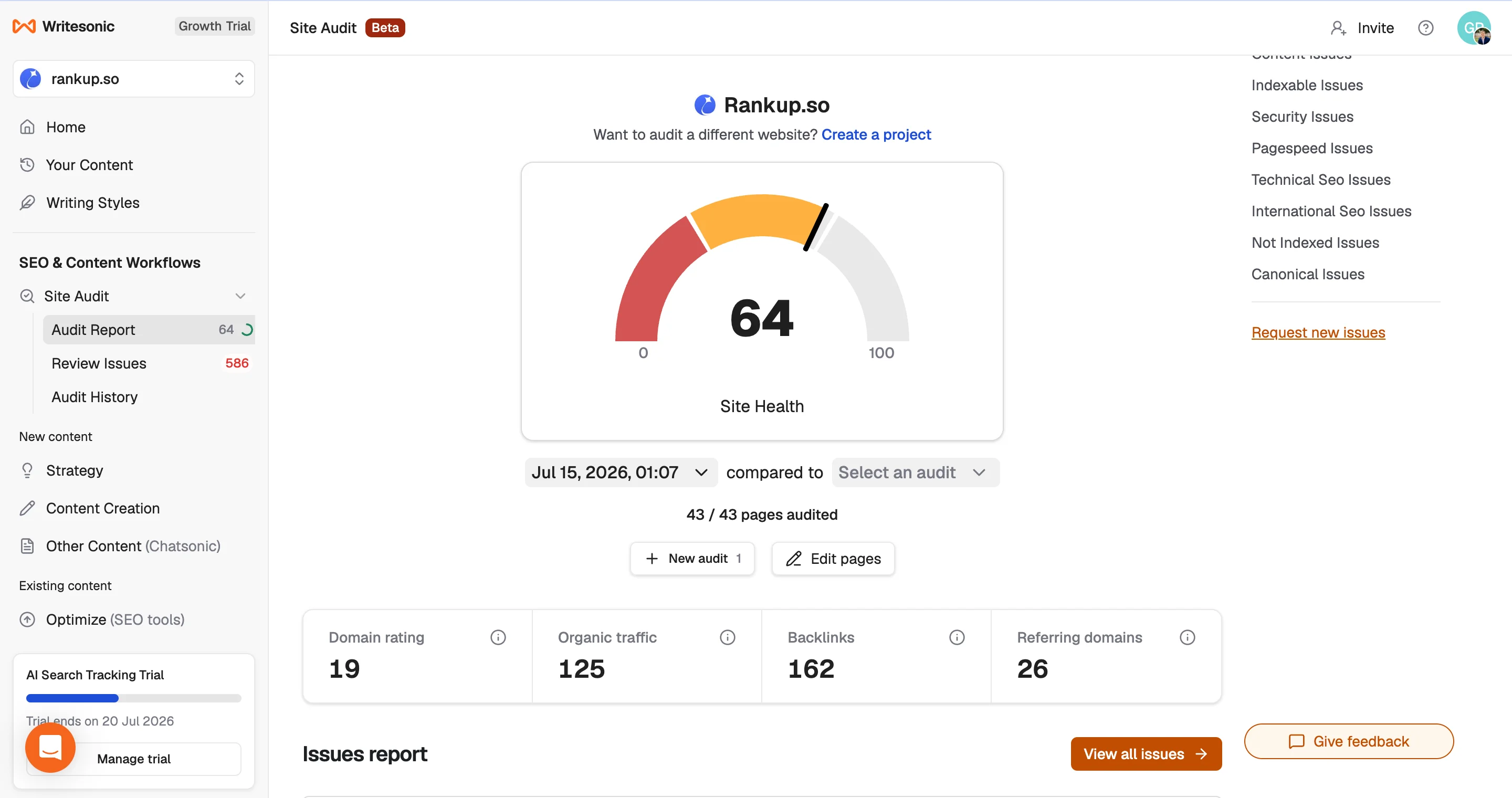
Task: Click the Invite person-plus icon
Action: 1338,28
